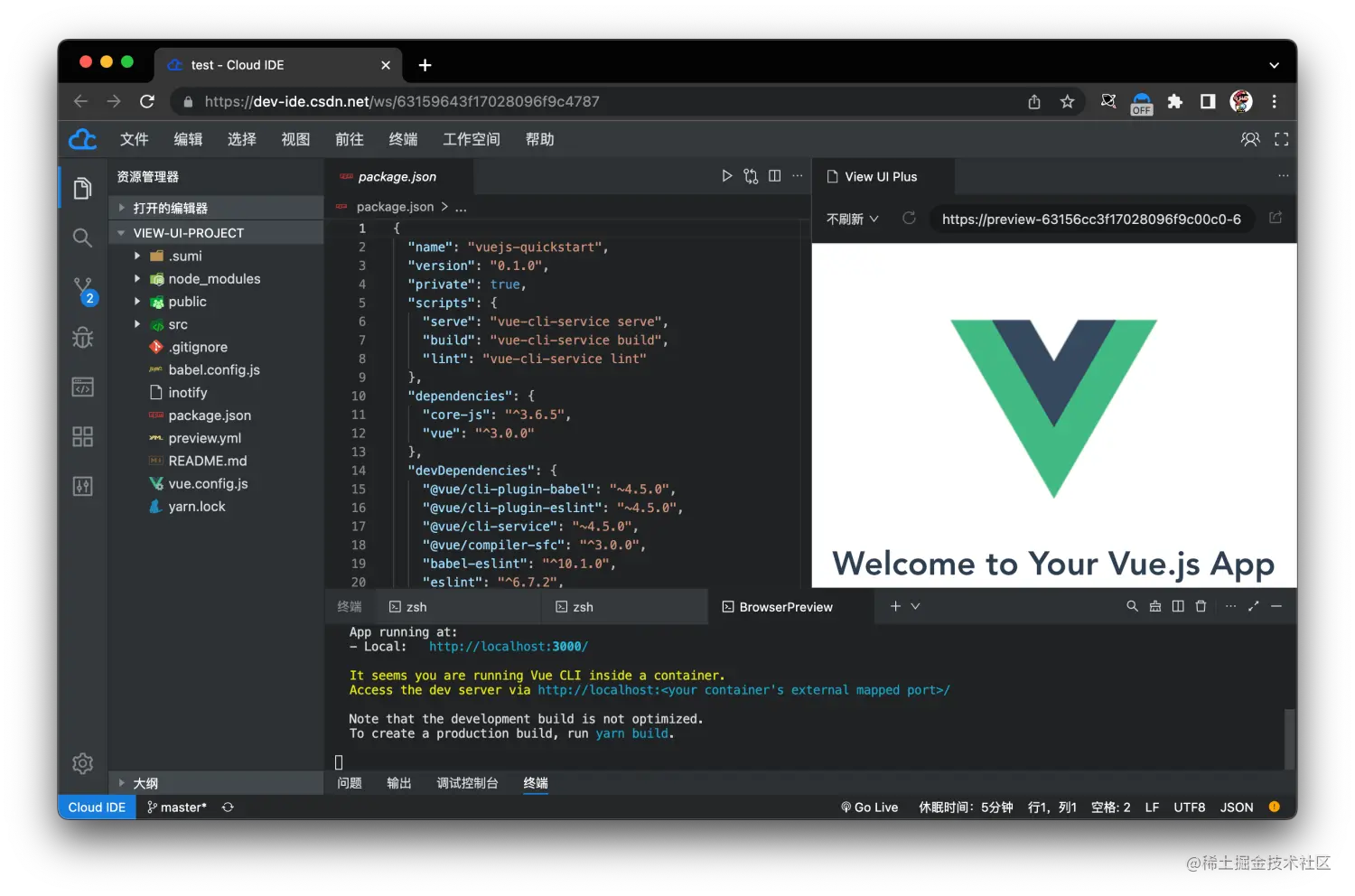Open the Debug bug icon panel
Viewport: 1355px width, 896px height.
[x=82, y=338]
